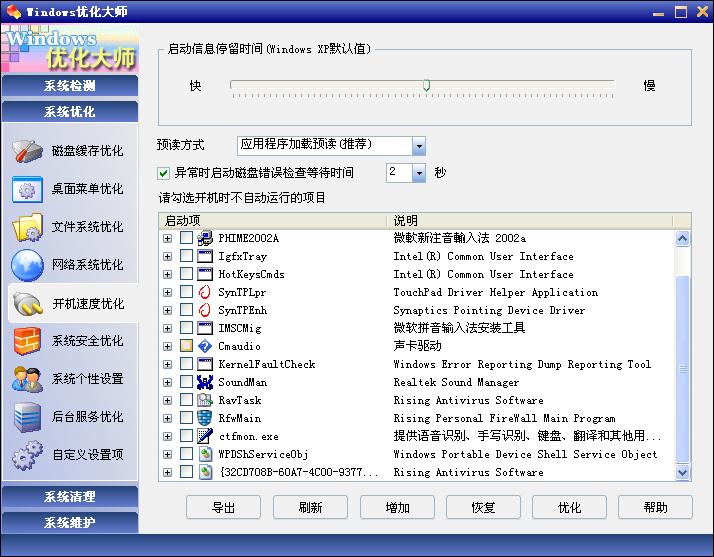Screen dimensions: 714x557
Task: Expand the SynTPEnh tree node
Action: click(168, 310)
